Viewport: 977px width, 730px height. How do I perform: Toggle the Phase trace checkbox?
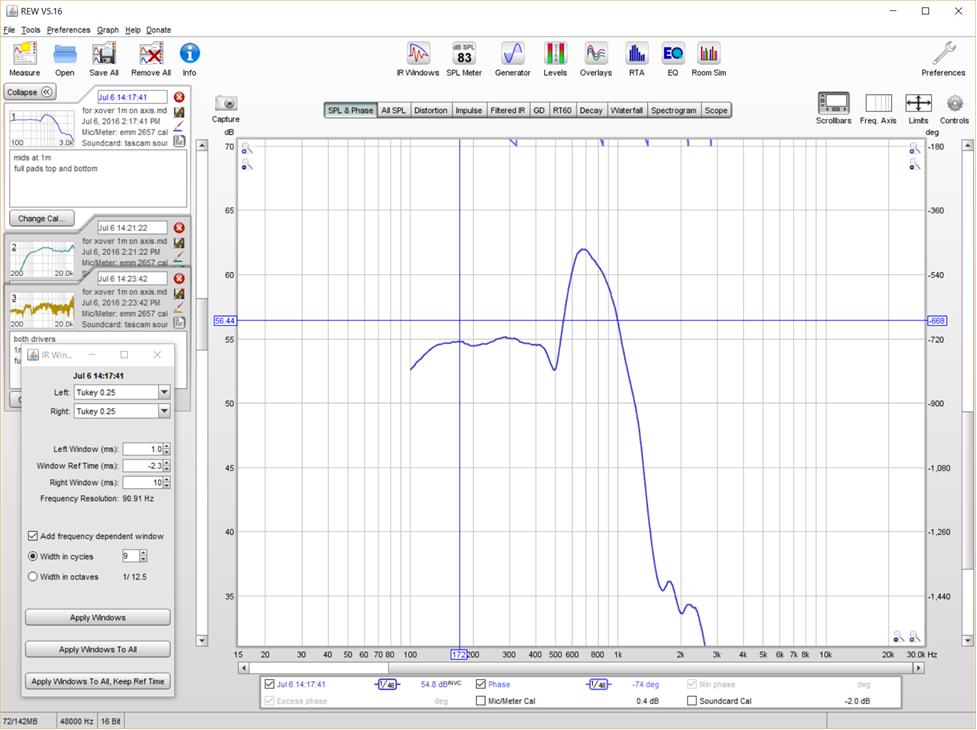coord(480,684)
